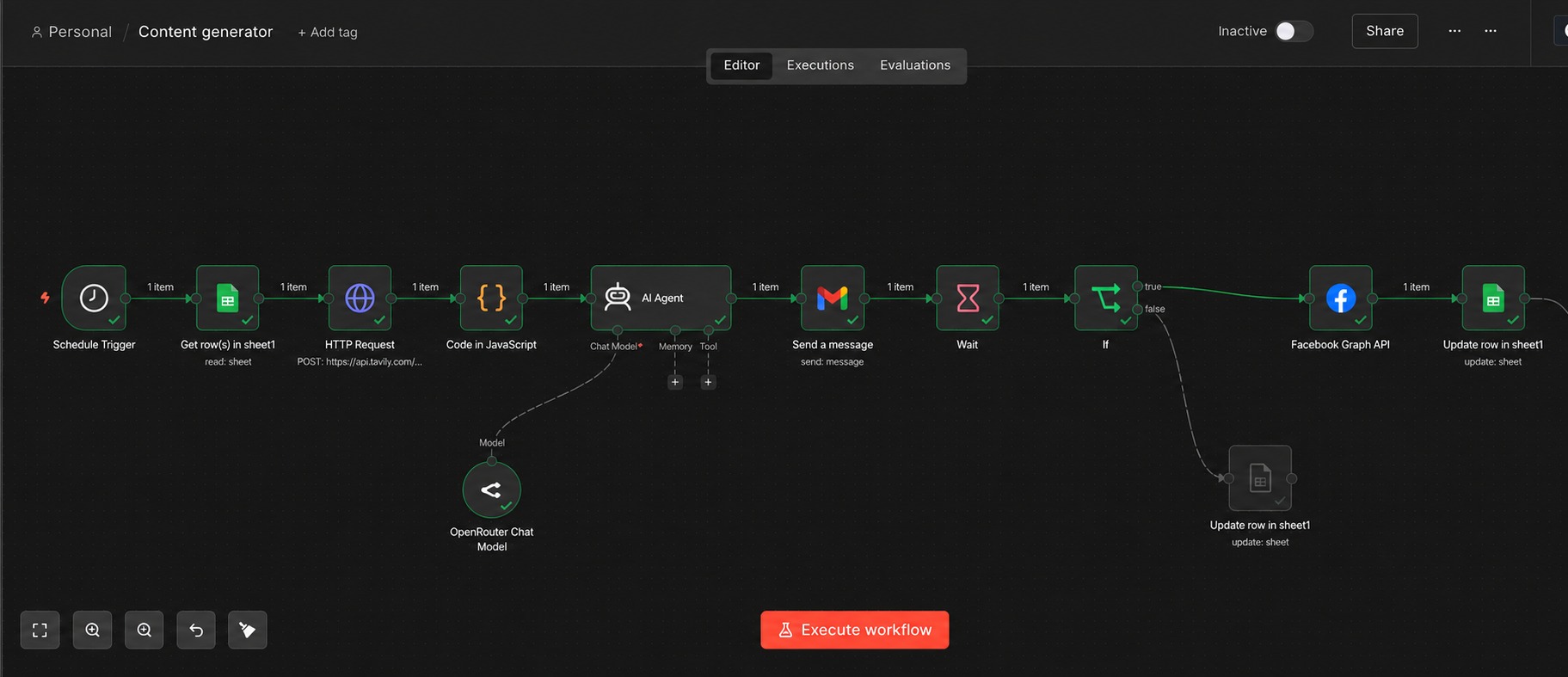Click the Share button
Image resolution: width=1568 pixels, height=677 pixels.
click(1385, 31)
